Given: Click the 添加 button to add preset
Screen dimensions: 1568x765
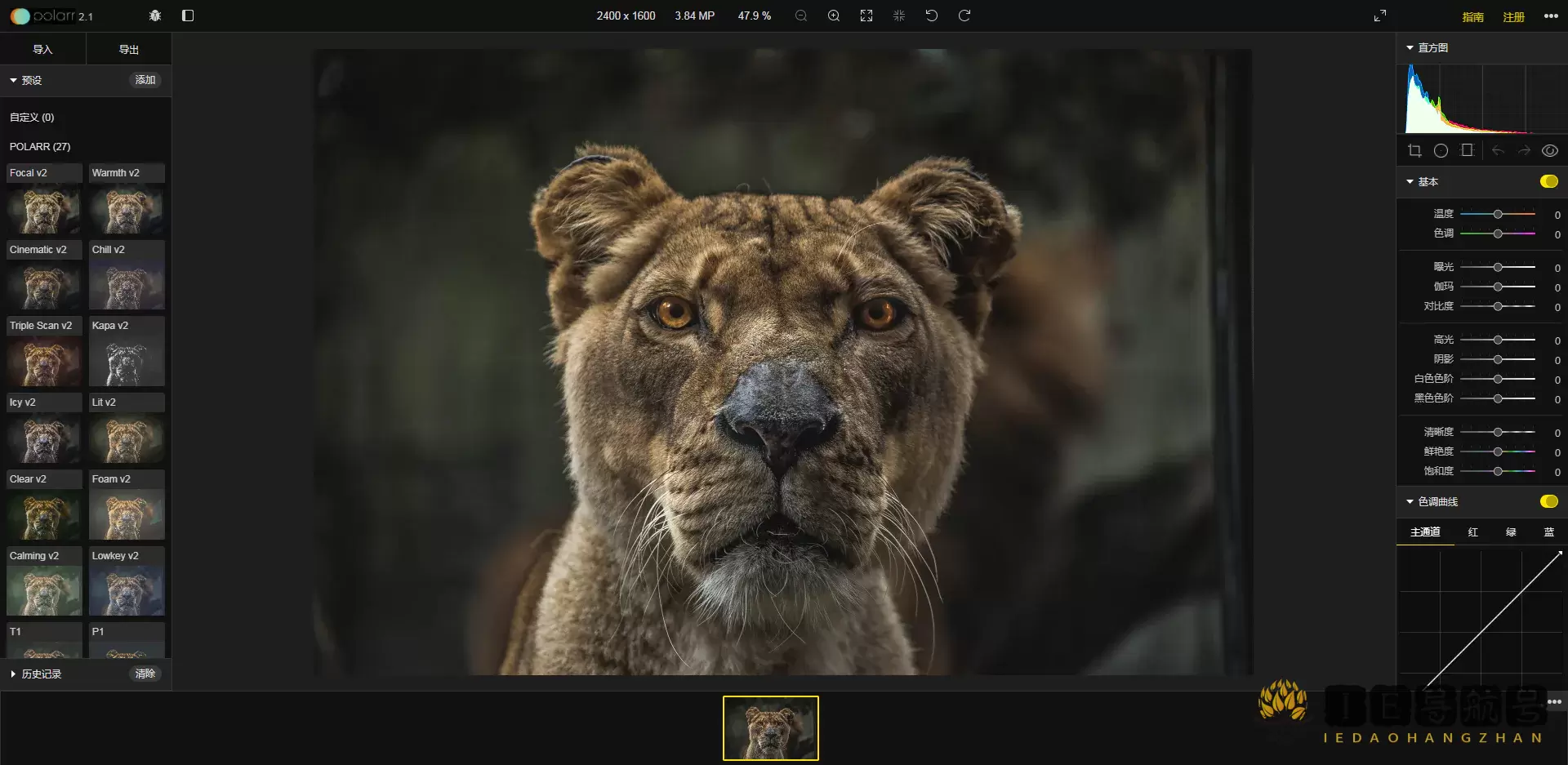Looking at the screenshot, I should click(145, 80).
